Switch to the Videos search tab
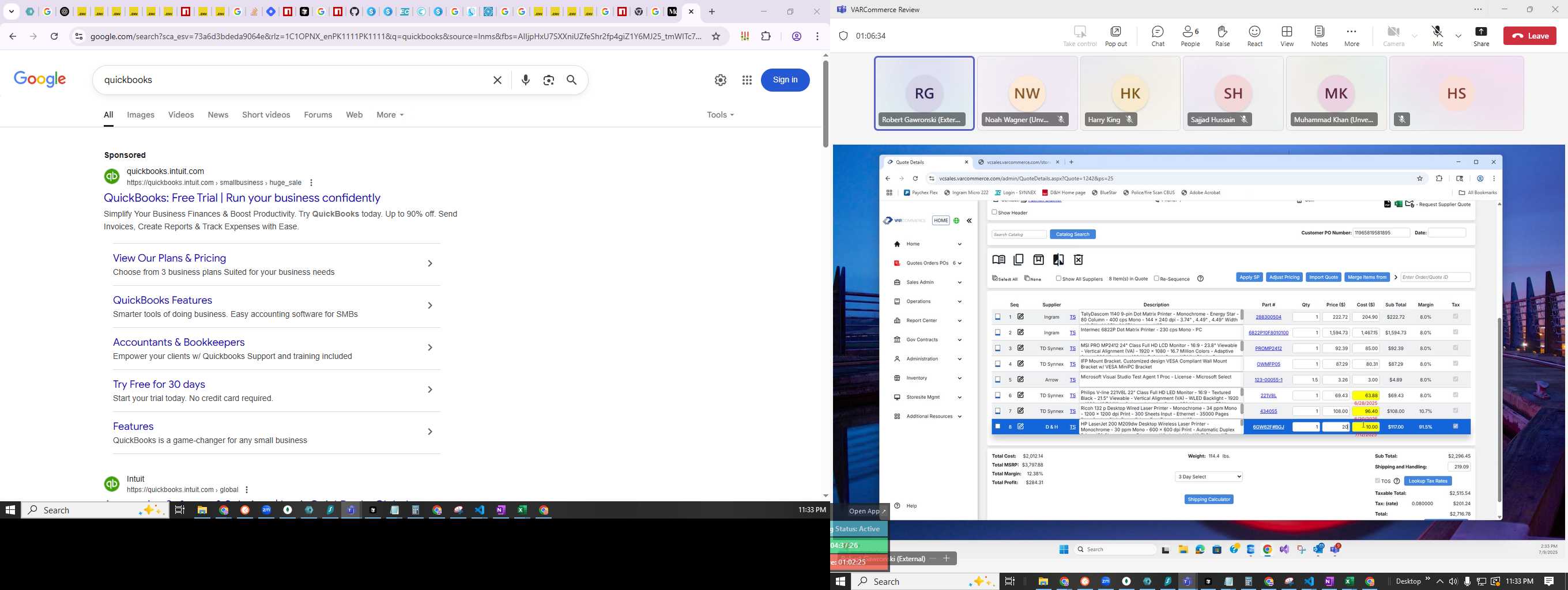The height and width of the screenshot is (590, 1568). tap(181, 115)
